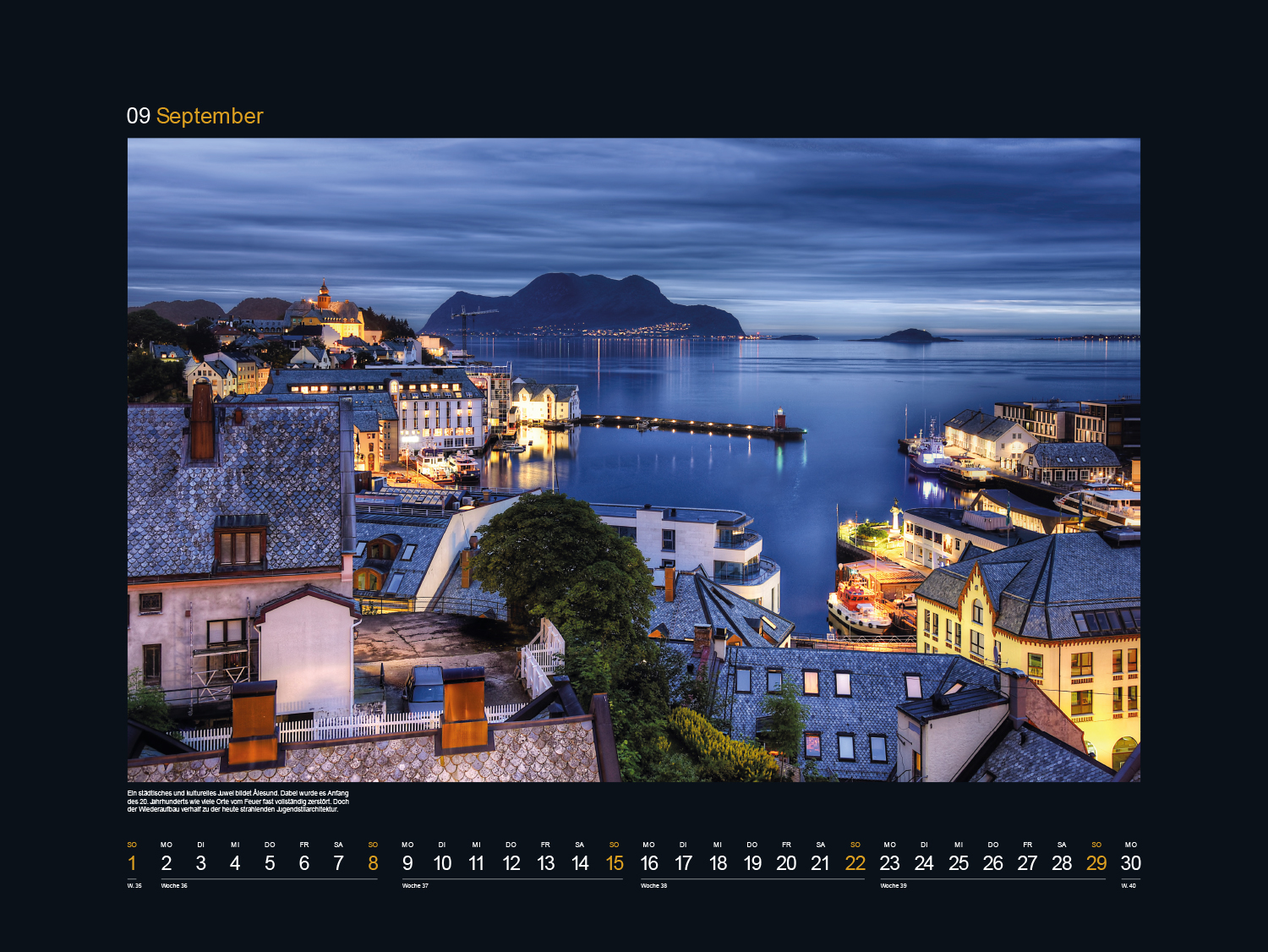The width and height of the screenshot is (1268, 952).
Task: Select Sunday day 1 in the calendar
Action: (x=132, y=863)
